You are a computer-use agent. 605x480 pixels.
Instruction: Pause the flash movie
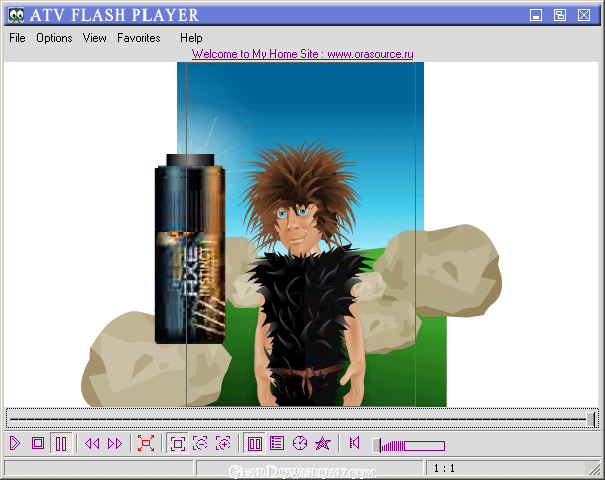61,443
